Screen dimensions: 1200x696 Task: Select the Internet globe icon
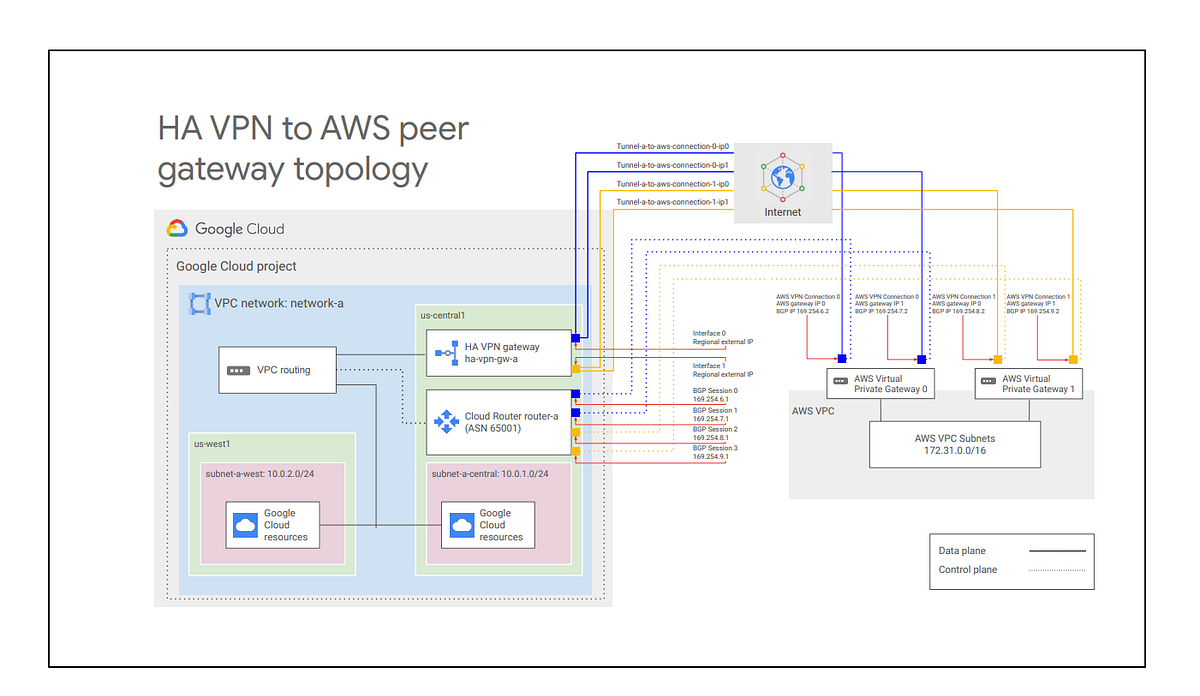click(782, 180)
